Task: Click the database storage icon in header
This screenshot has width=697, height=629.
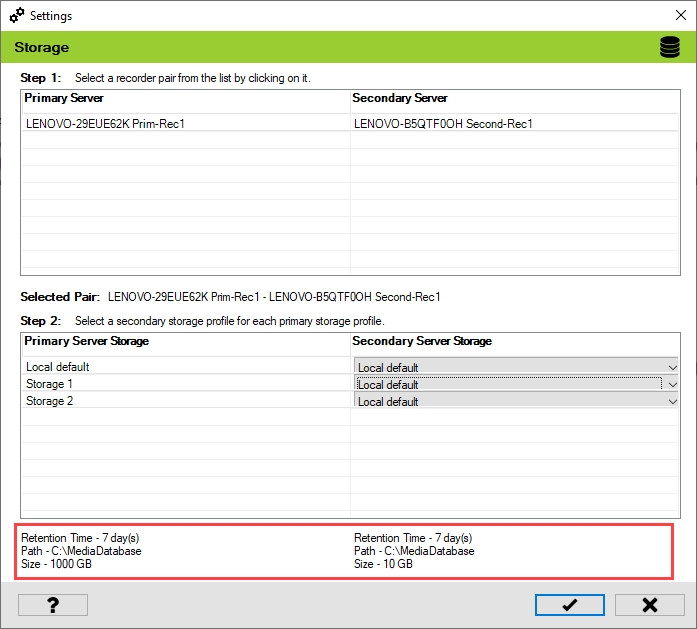Action: pyautogui.click(x=669, y=47)
